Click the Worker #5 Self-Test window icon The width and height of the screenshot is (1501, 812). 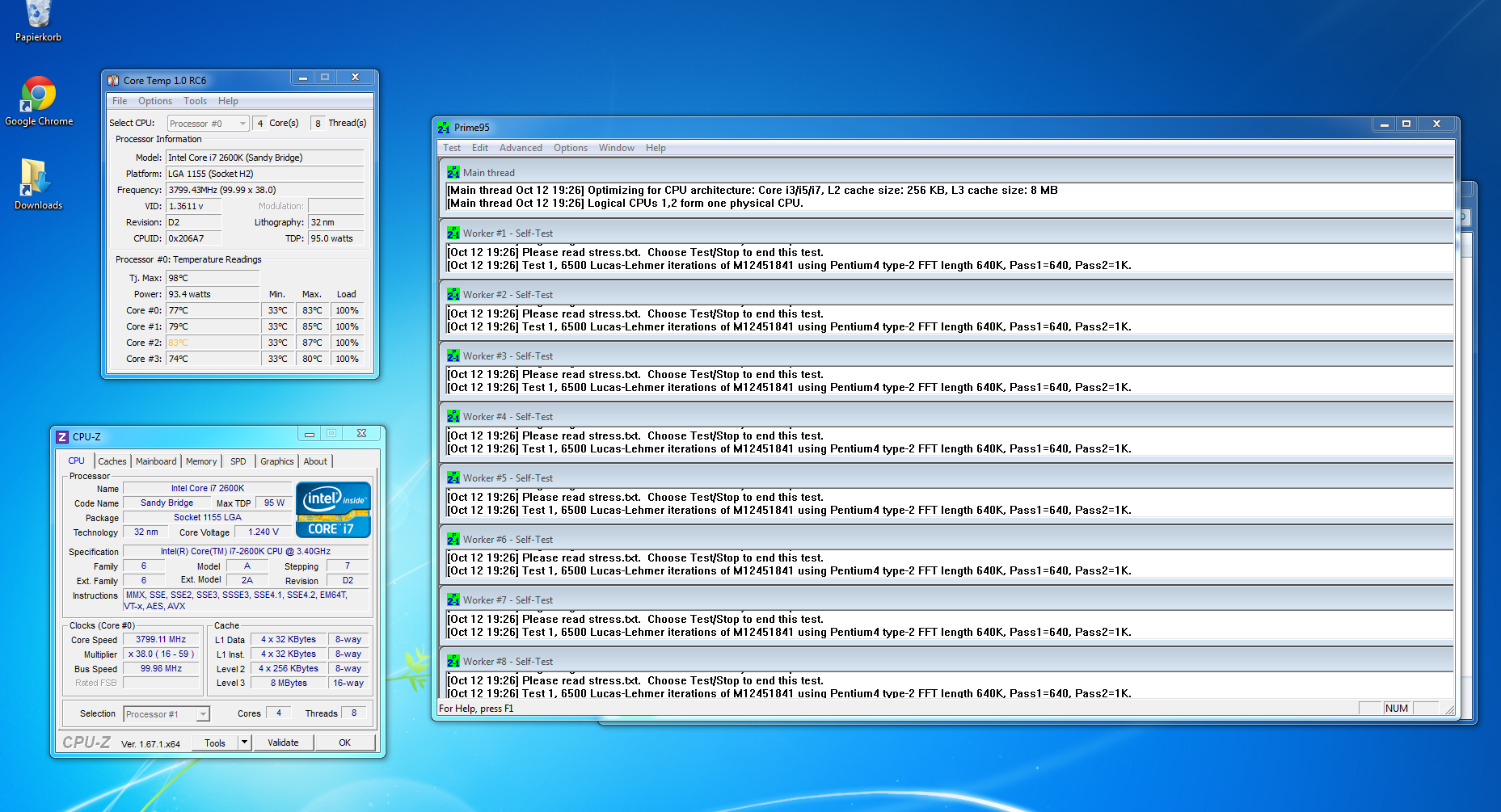[x=453, y=478]
